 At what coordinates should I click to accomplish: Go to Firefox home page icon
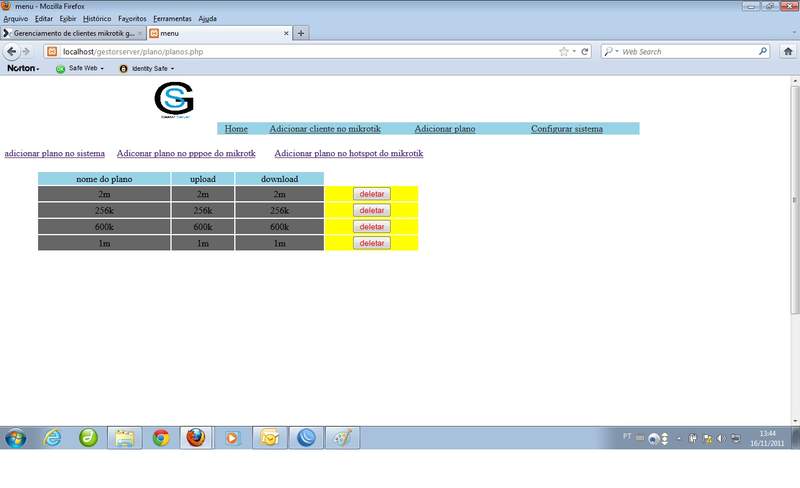(x=788, y=52)
